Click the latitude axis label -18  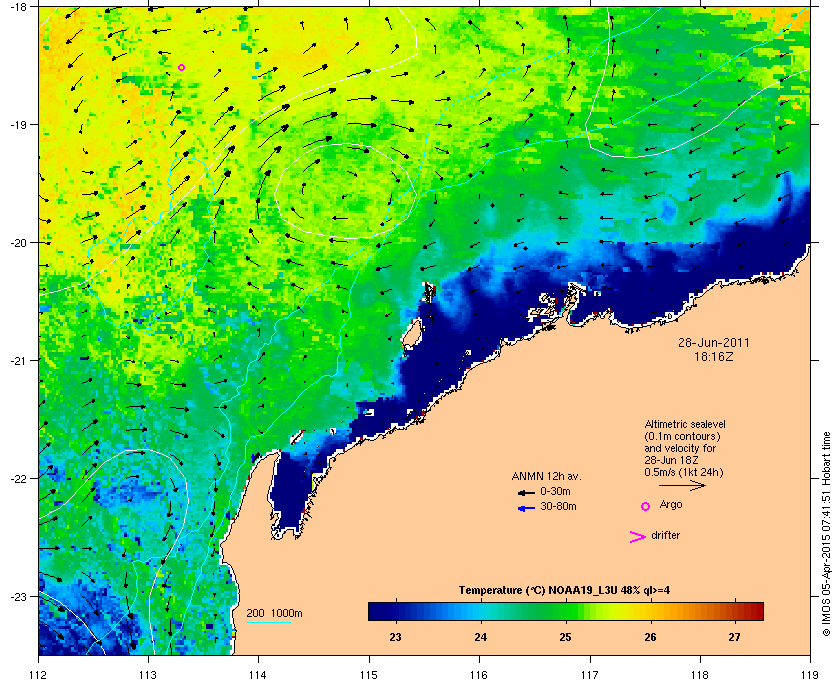[19, 7]
